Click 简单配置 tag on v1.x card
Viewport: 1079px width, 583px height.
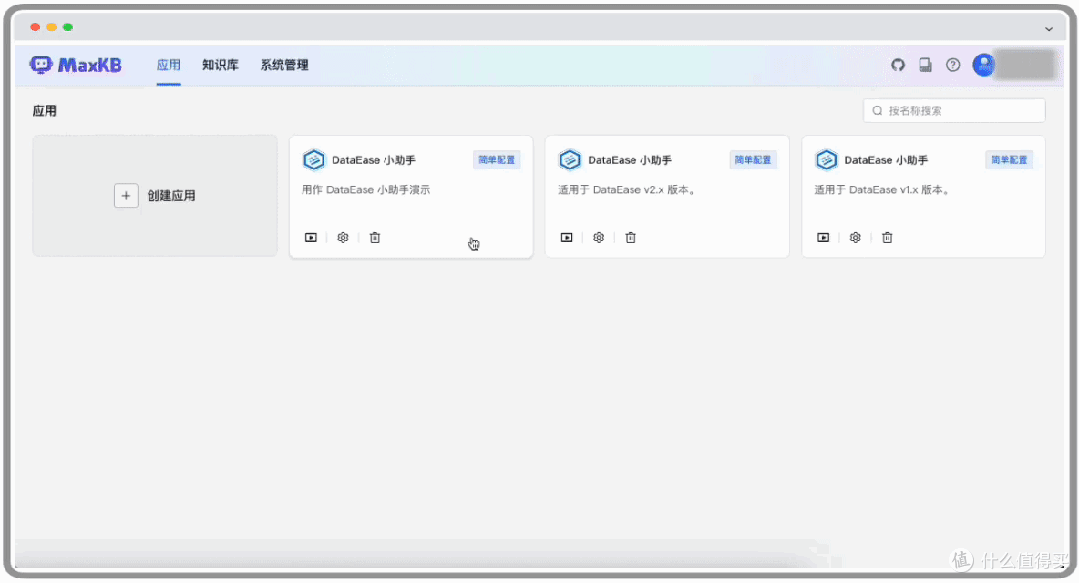click(1009, 160)
